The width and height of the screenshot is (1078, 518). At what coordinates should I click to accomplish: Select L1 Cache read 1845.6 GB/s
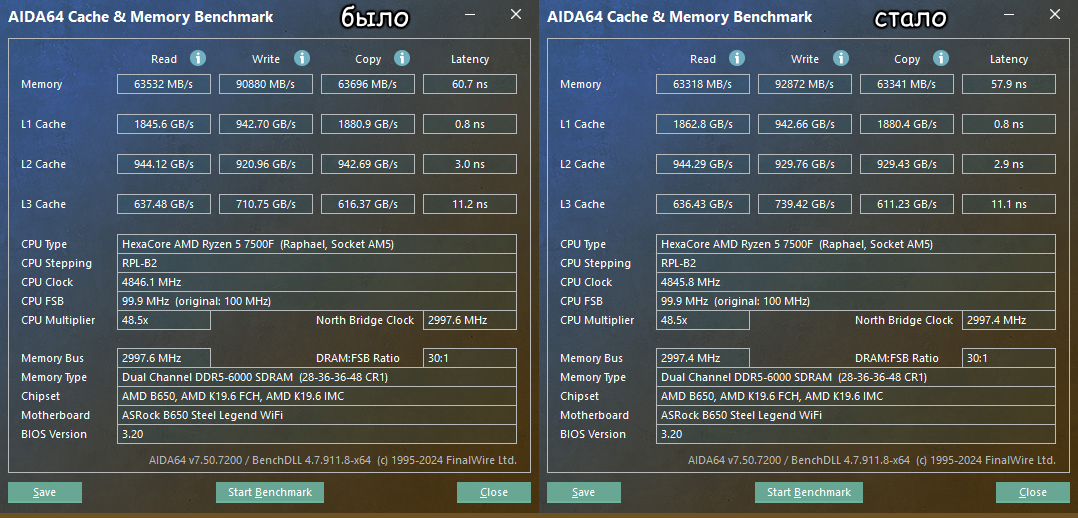164,125
